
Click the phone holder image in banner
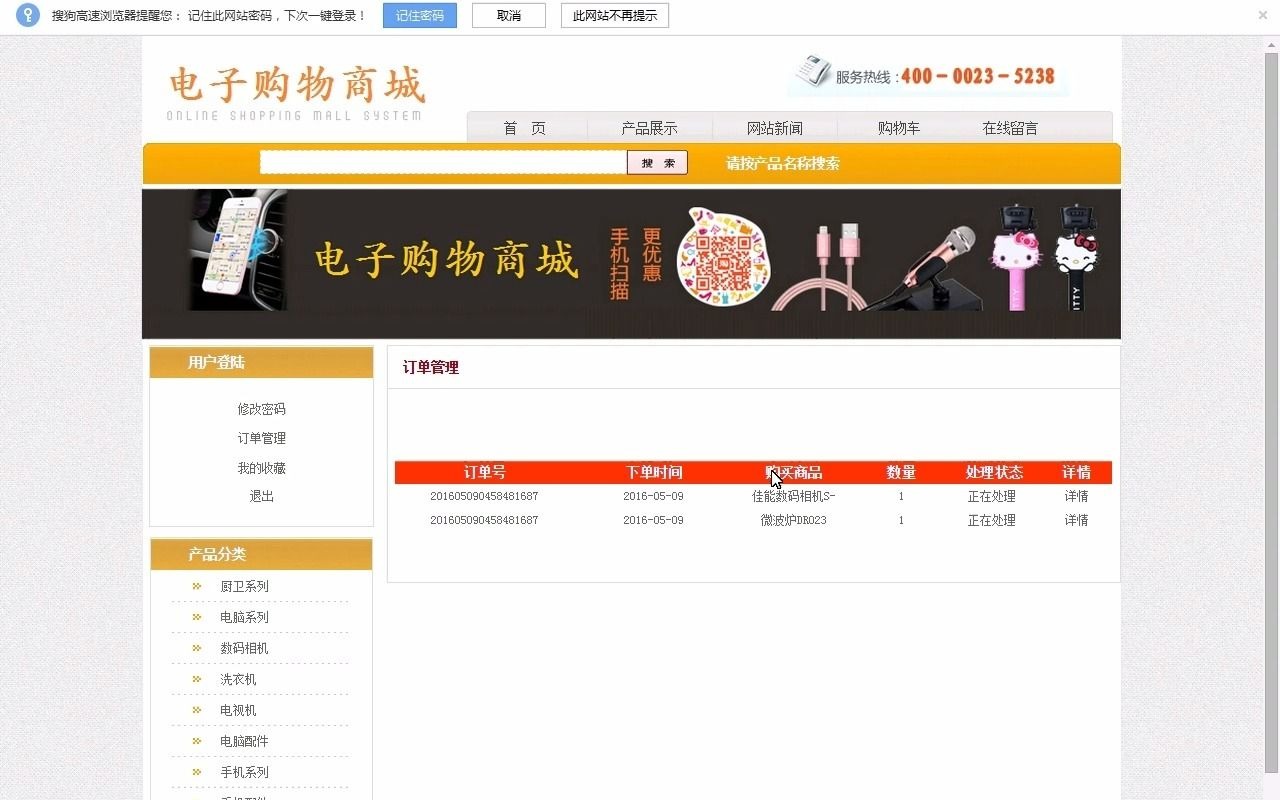tap(238, 250)
